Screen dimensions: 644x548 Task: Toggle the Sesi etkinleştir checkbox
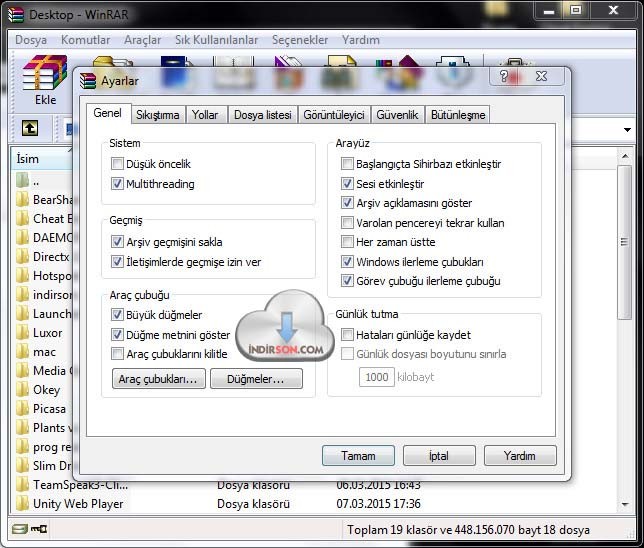pyautogui.click(x=347, y=183)
